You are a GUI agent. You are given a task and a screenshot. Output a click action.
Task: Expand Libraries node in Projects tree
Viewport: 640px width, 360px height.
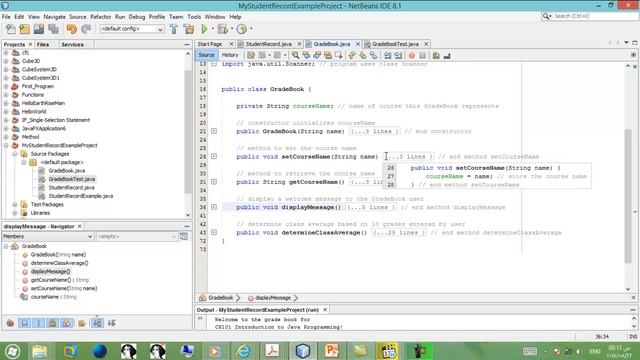15,213
